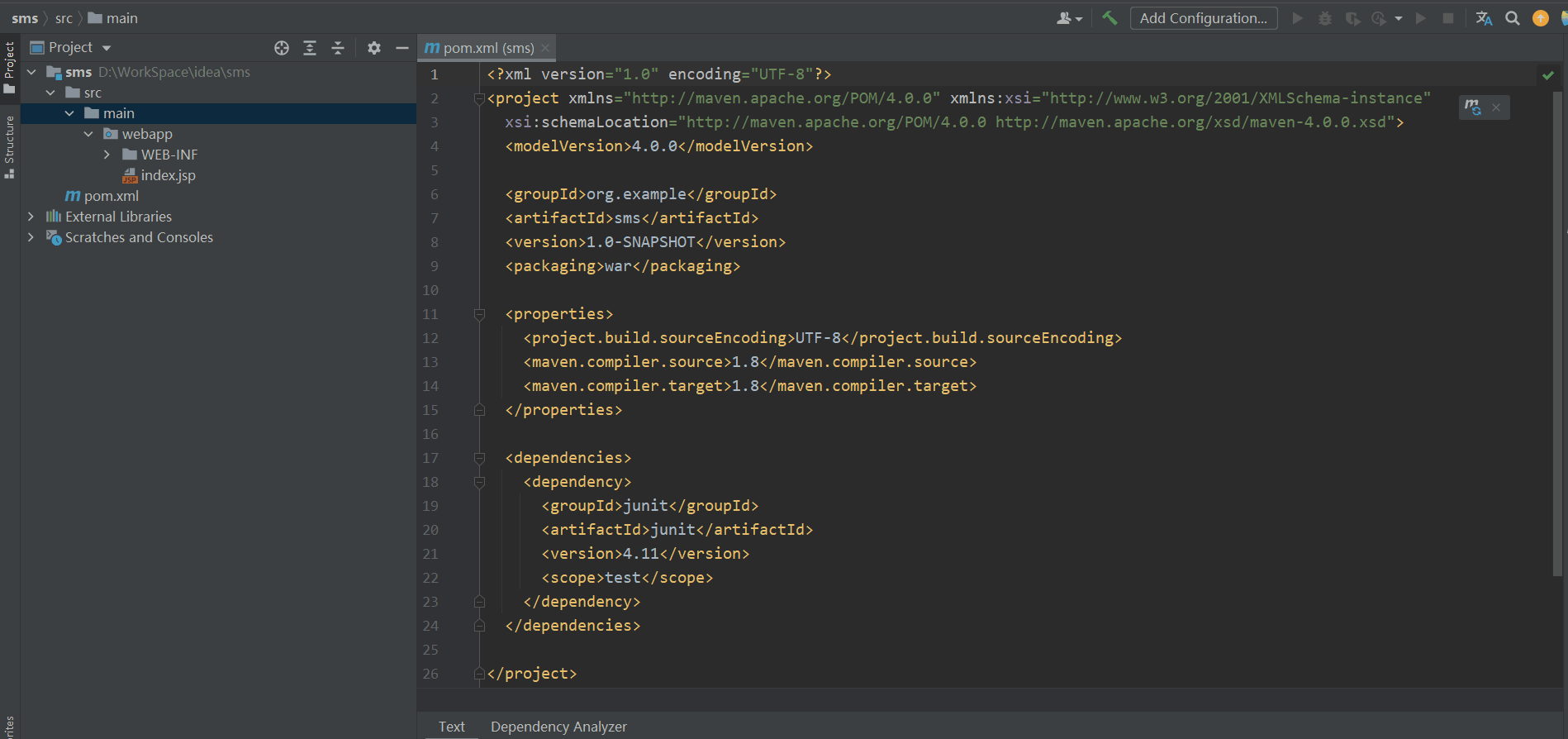
Task: Open Project panel gear options
Action: [x=374, y=48]
